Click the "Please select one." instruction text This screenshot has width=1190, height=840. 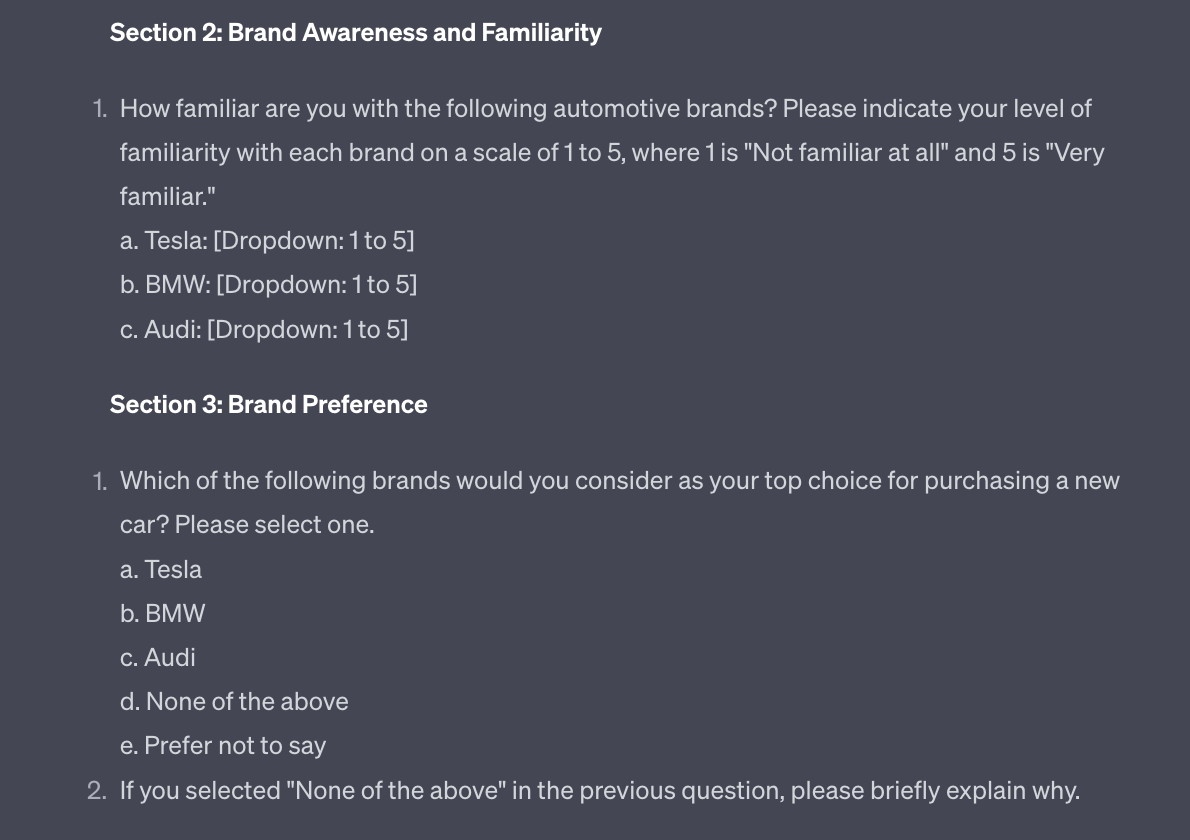(274, 525)
